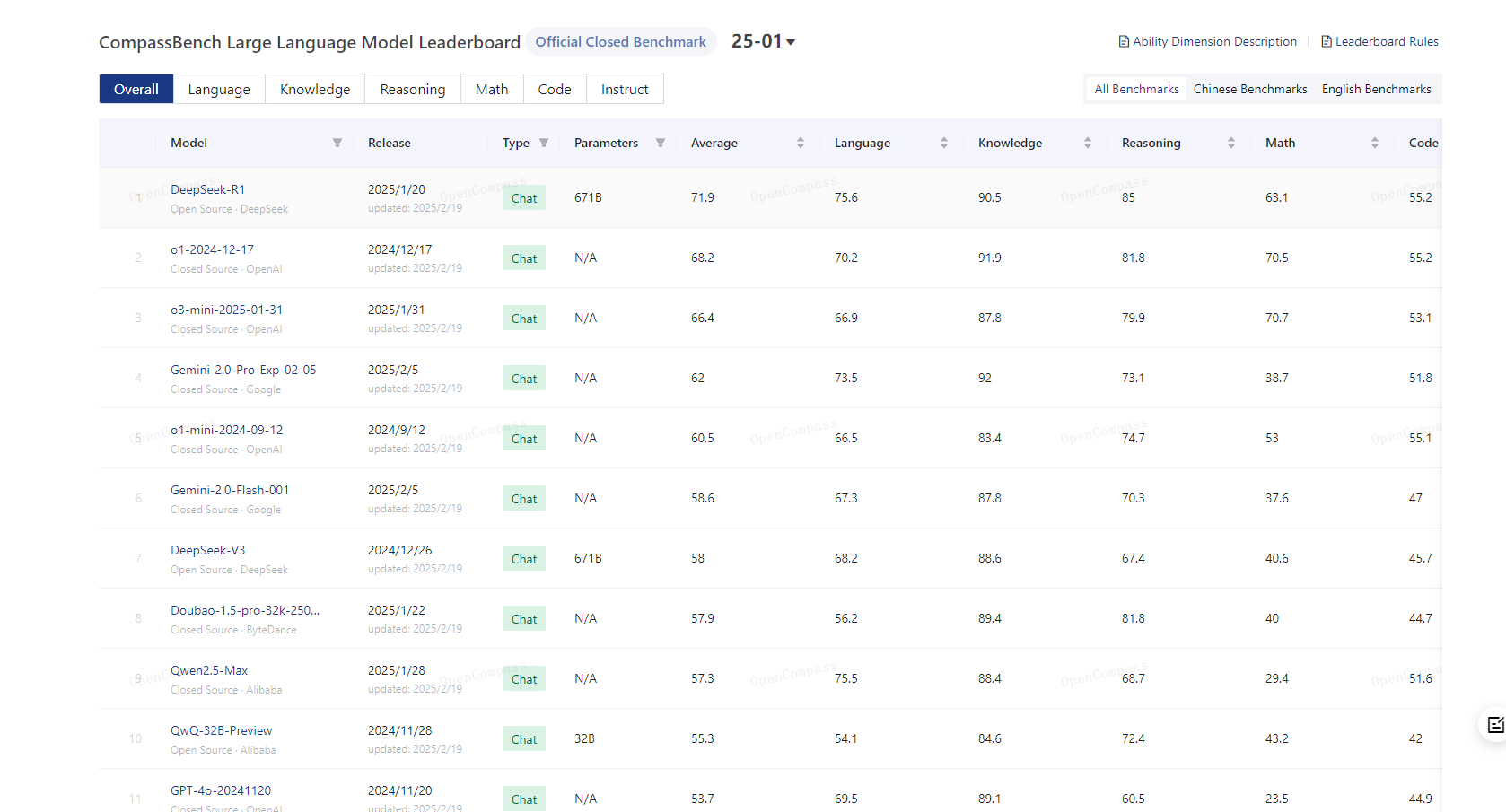Switch to the Reasoning tab

412,89
